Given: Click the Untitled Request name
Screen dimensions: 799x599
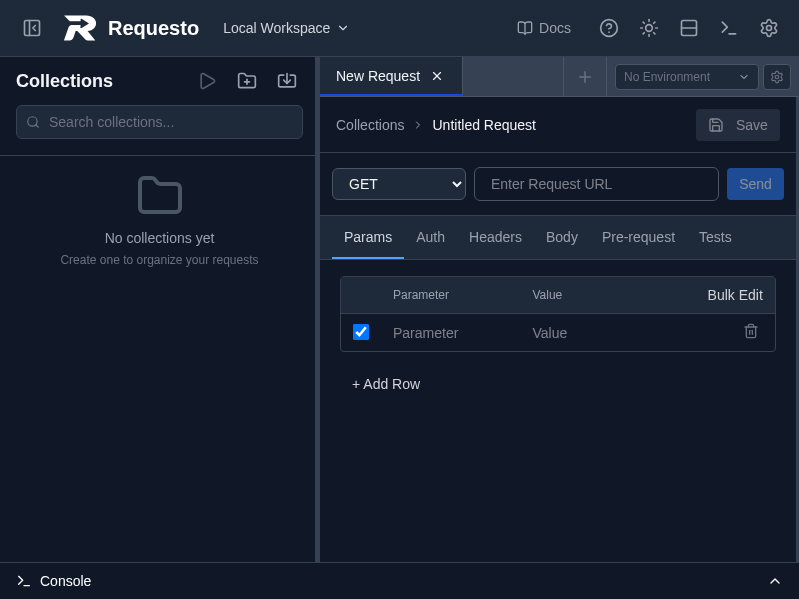Looking at the screenshot, I should 484,125.
